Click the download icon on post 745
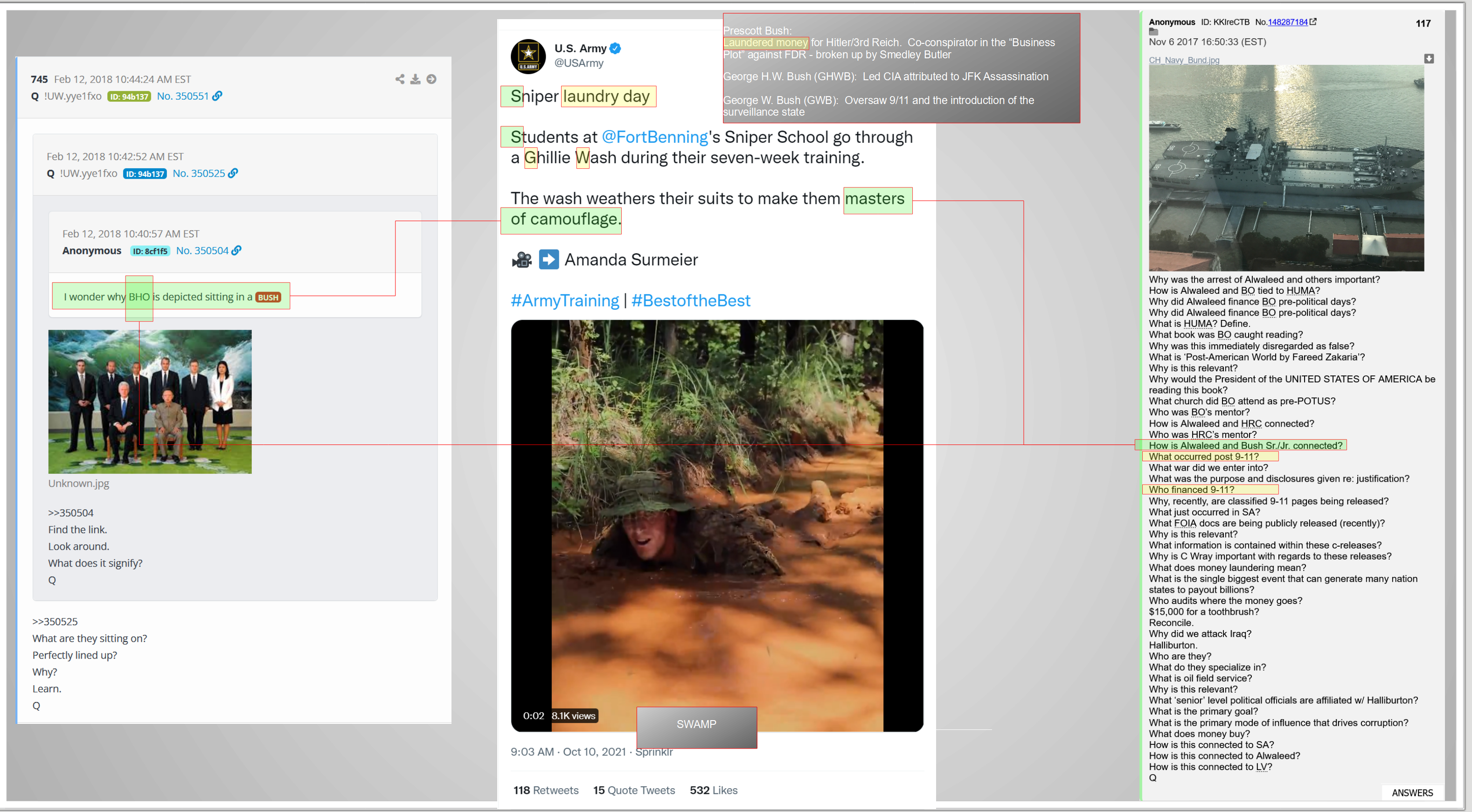The width and height of the screenshot is (1472, 812). click(x=416, y=79)
